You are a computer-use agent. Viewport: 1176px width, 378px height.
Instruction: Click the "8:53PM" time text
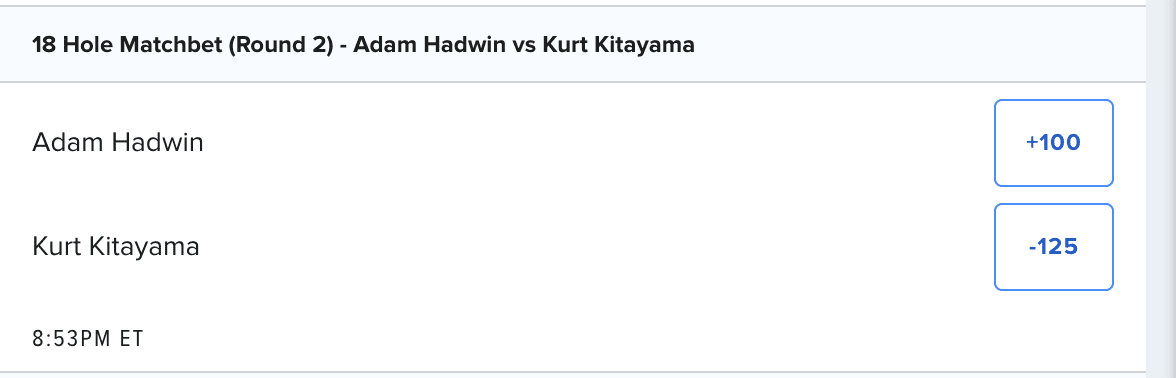74,339
